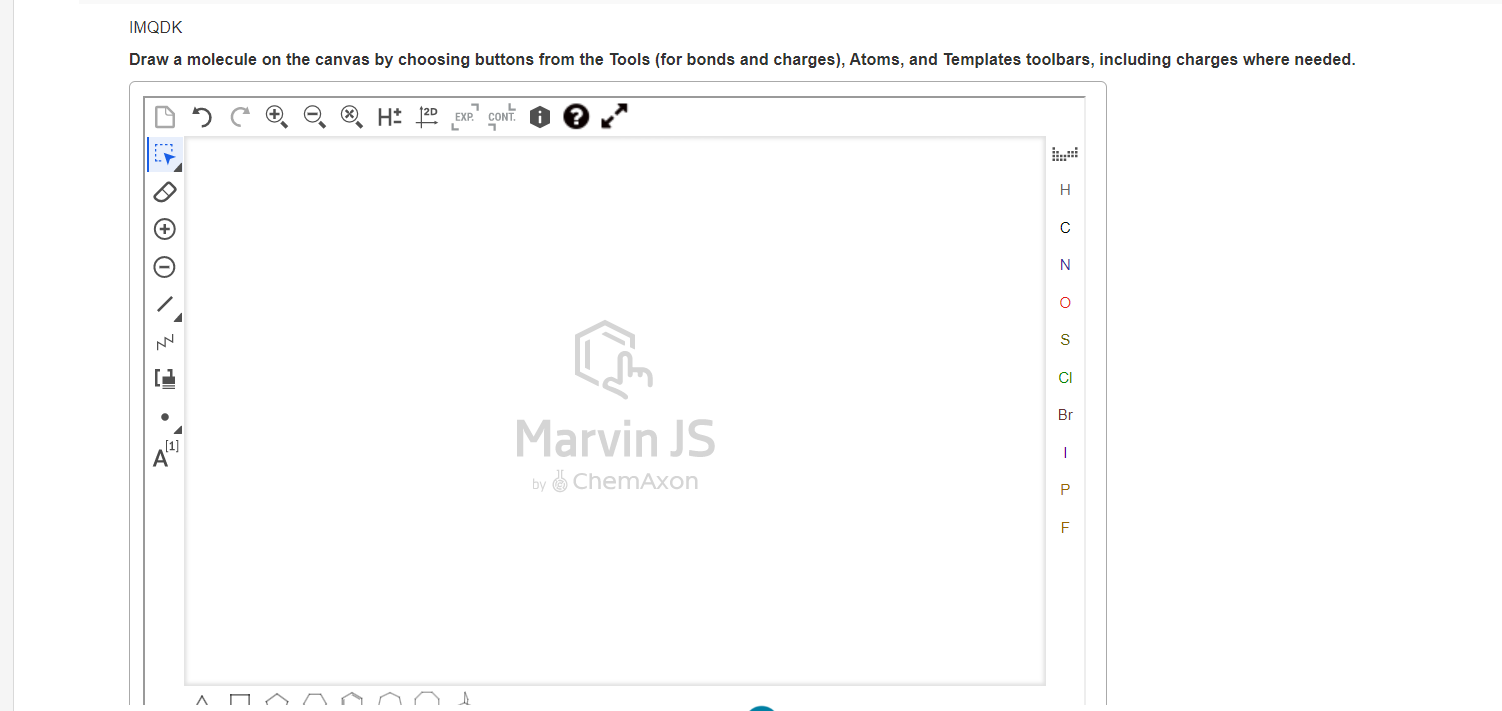Select the radical dot tool
Image resolution: width=1502 pixels, height=711 pixels.
point(165,417)
